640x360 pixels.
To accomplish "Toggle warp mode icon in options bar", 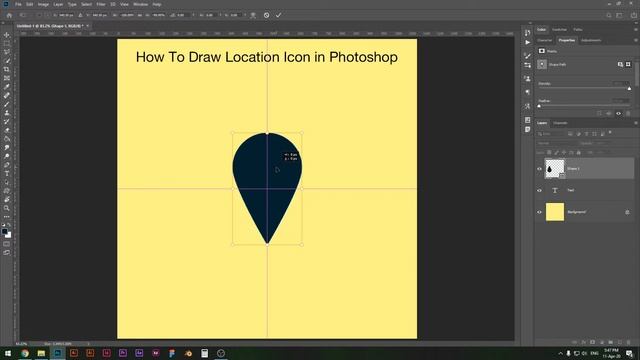I will (x=253, y=15).
